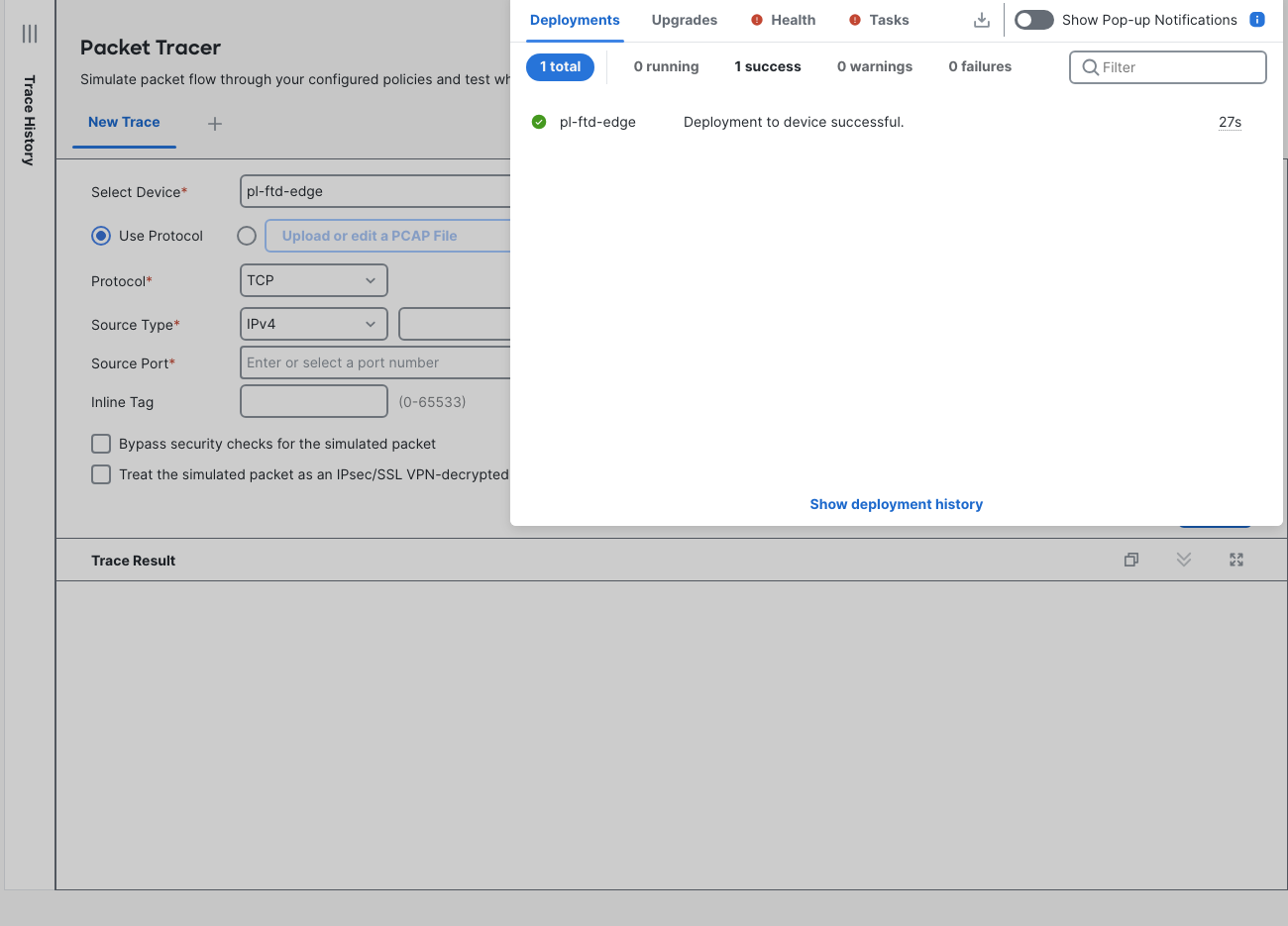The height and width of the screenshot is (926, 1288).
Task: Click the source IP address field
Action: [x=455, y=324]
